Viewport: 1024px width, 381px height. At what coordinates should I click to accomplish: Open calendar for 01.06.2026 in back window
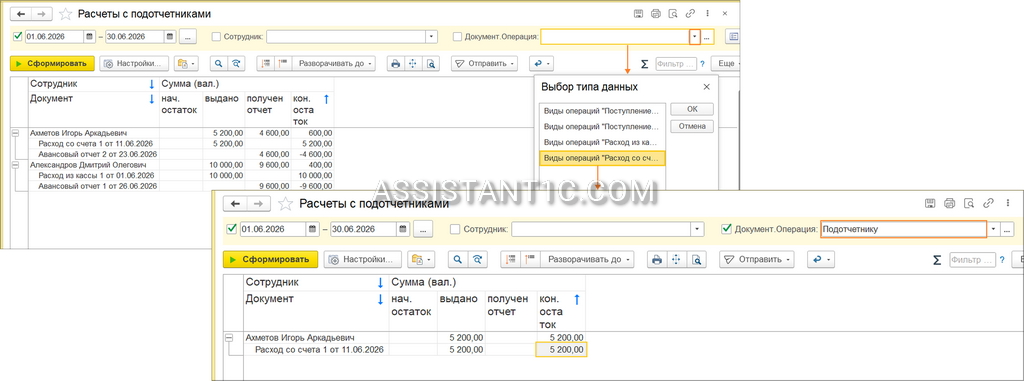point(89,37)
